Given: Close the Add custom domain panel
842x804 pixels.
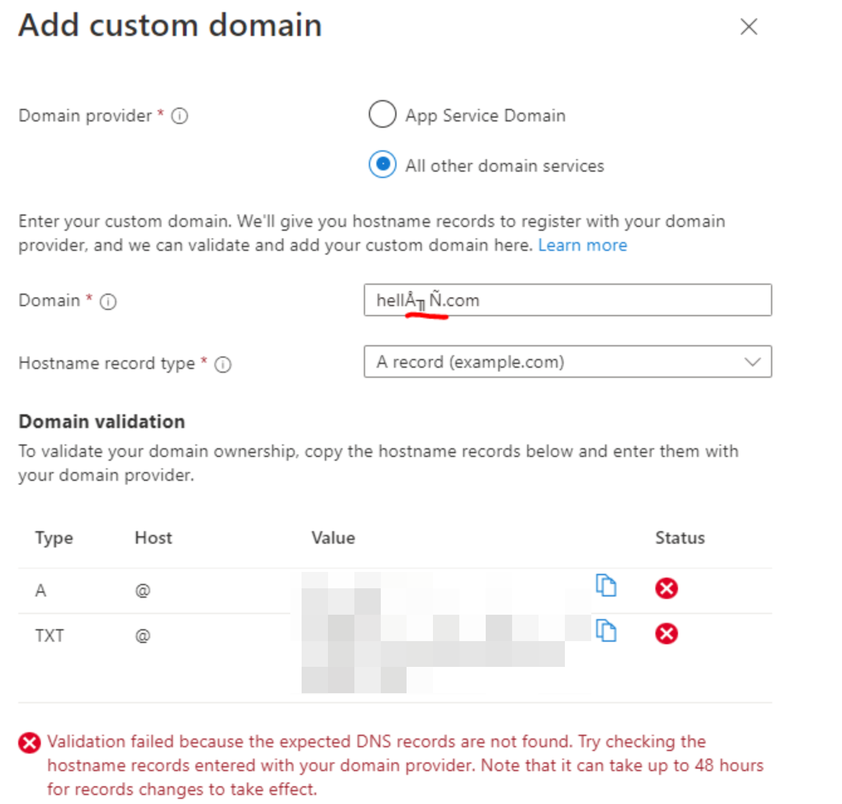Looking at the screenshot, I should 748,27.
